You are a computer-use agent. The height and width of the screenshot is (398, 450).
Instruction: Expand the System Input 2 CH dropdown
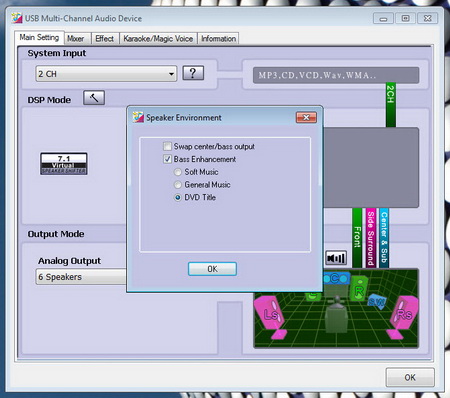click(x=106, y=74)
